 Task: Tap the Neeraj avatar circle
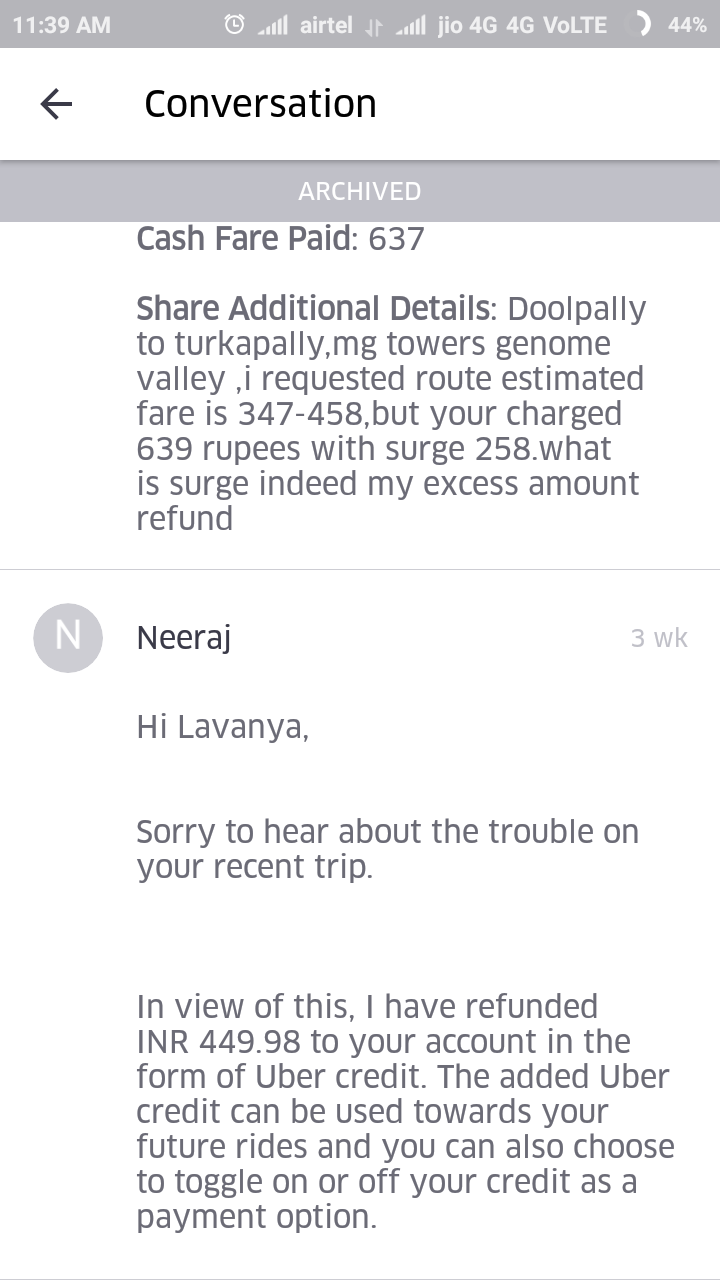(x=68, y=638)
